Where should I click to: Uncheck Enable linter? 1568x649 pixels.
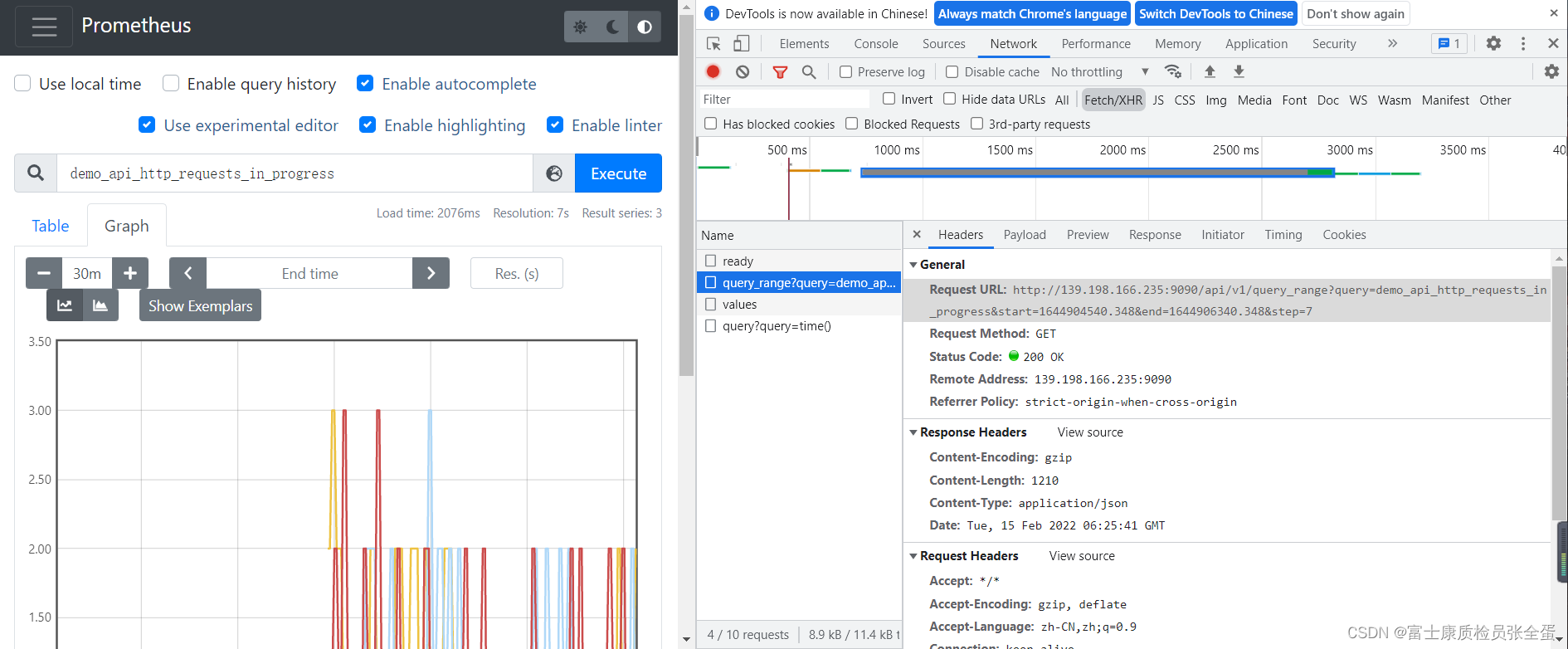pos(555,124)
